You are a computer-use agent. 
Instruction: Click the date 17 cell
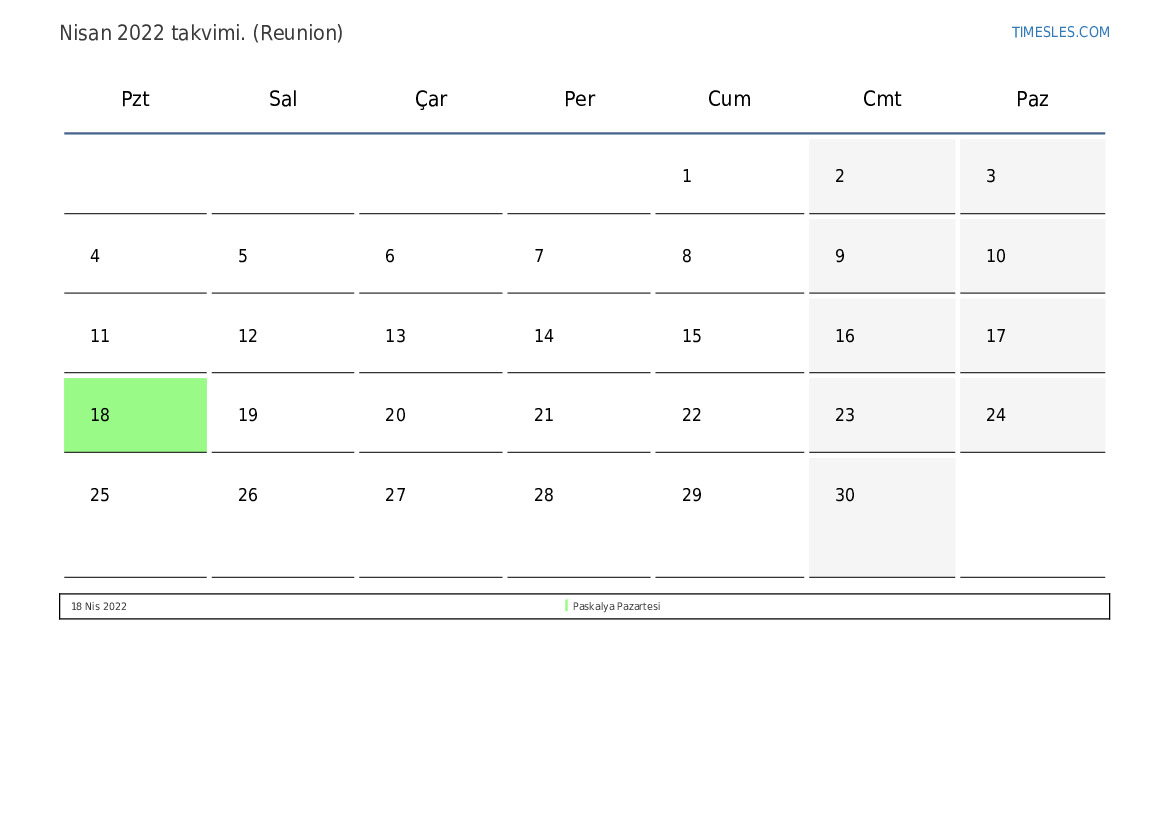click(x=1033, y=336)
